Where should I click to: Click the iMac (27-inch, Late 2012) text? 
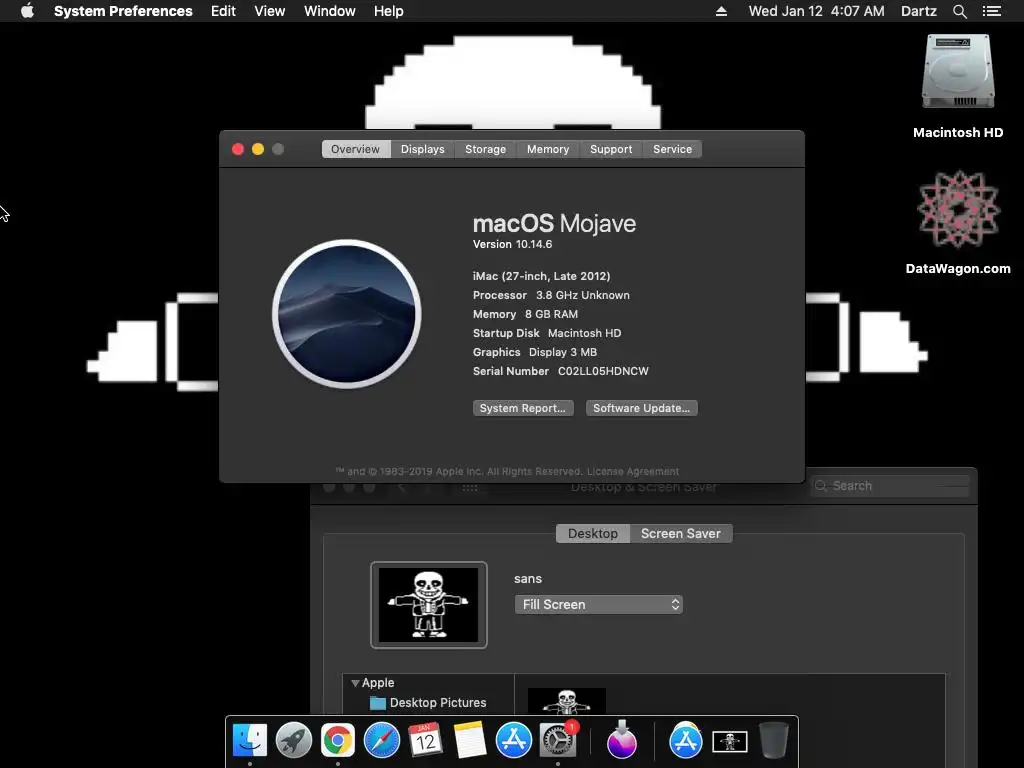click(541, 276)
